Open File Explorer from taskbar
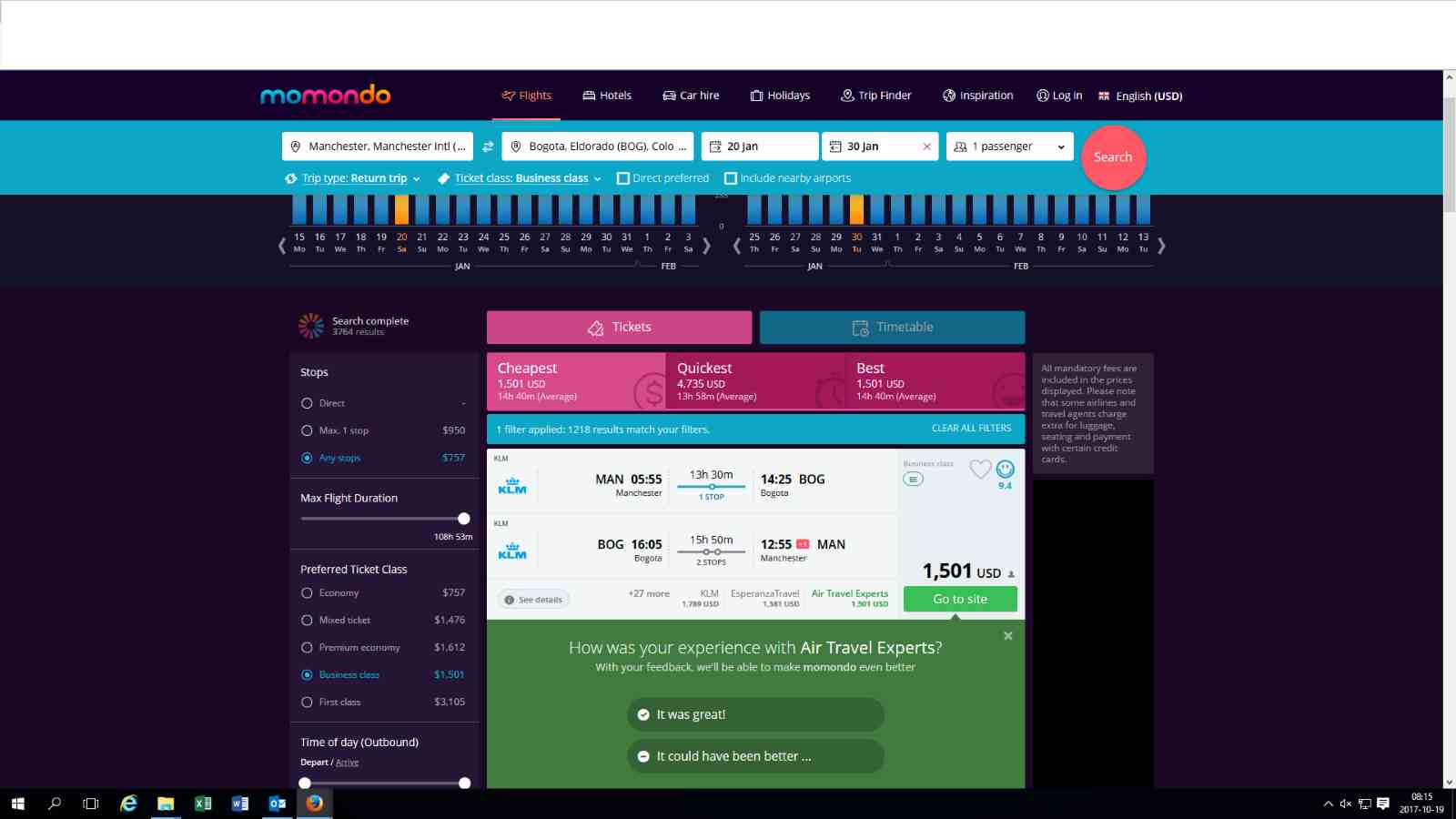The height and width of the screenshot is (819, 1456). point(166,804)
